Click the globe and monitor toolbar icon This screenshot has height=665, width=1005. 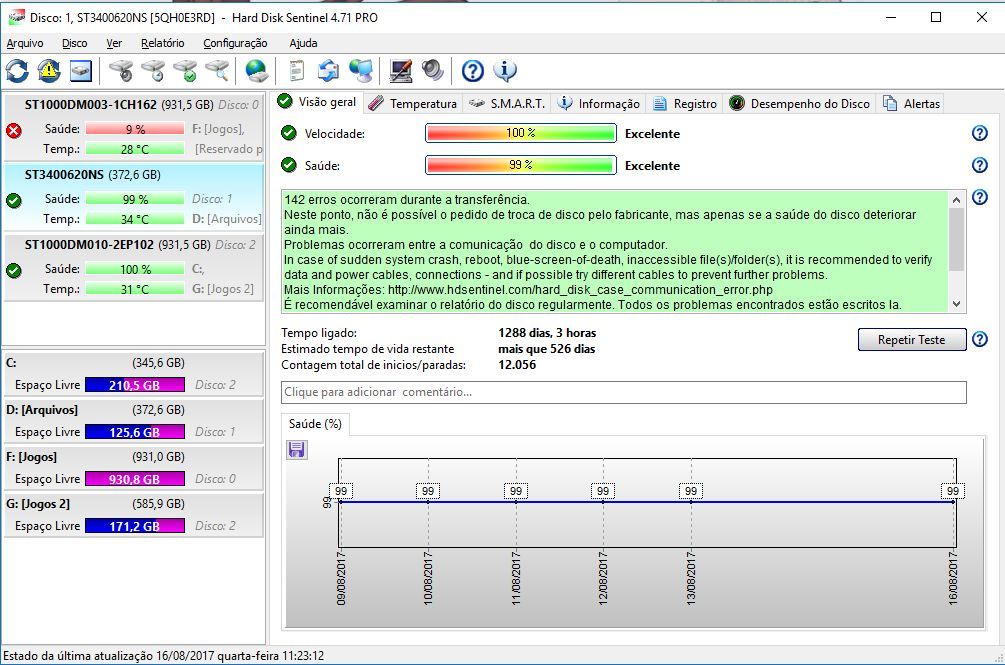tap(361, 70)
